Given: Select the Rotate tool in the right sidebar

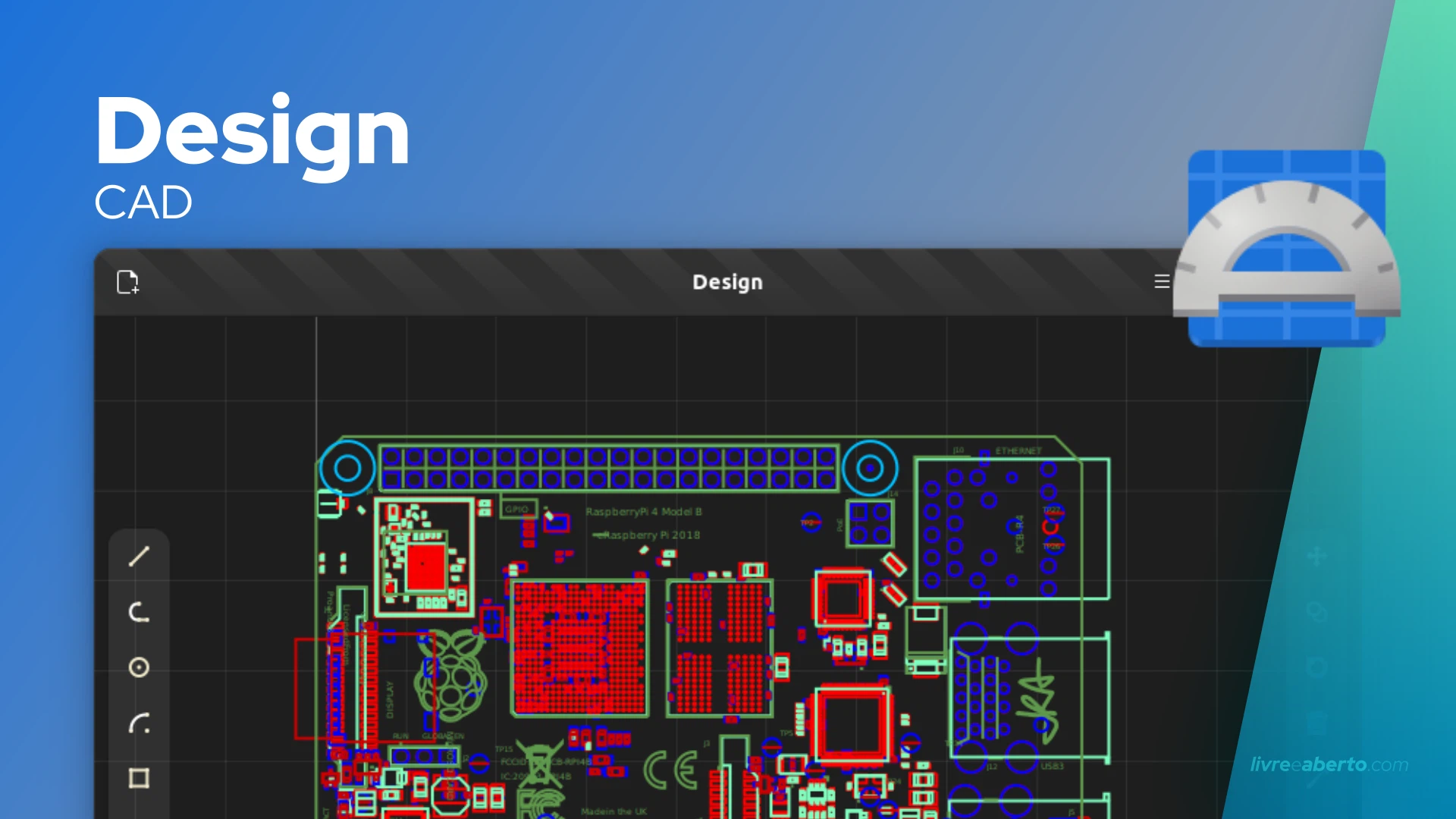Looking at the screenshot, I should pos(1318,666).
